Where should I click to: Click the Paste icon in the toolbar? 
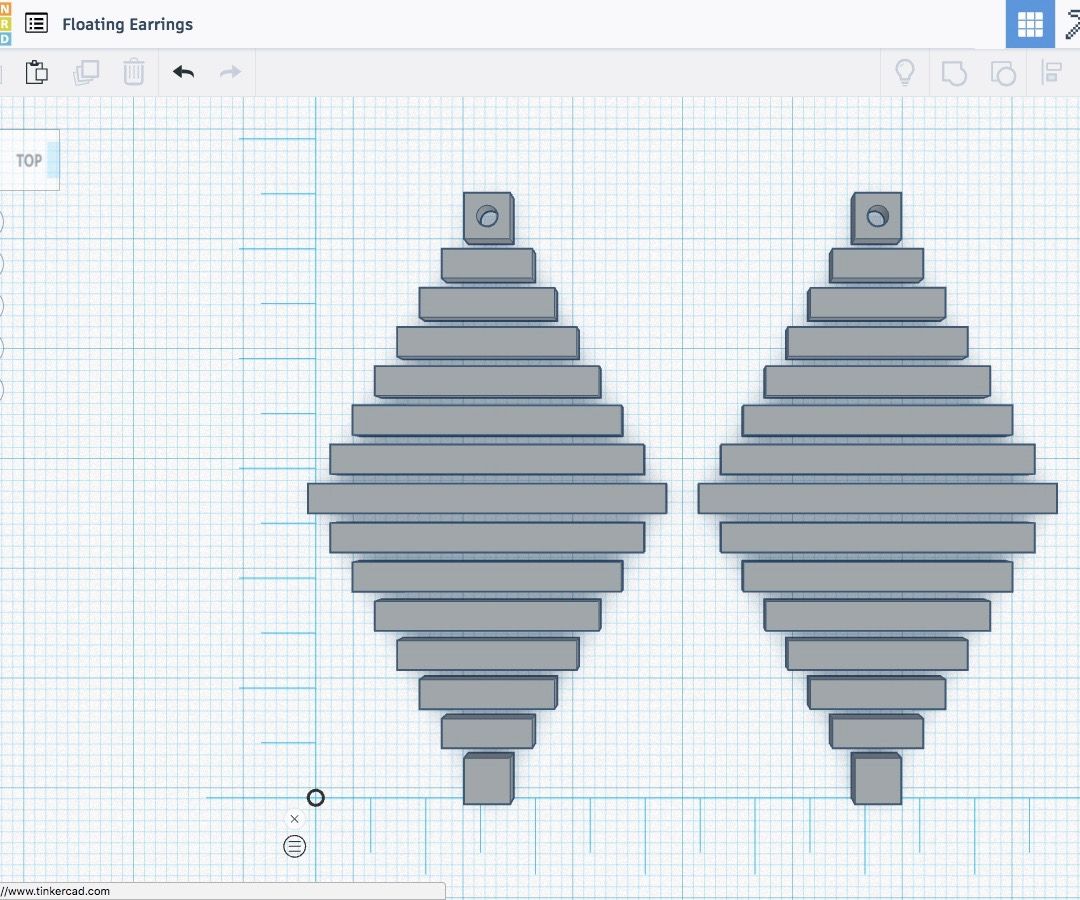pos(37,71)
